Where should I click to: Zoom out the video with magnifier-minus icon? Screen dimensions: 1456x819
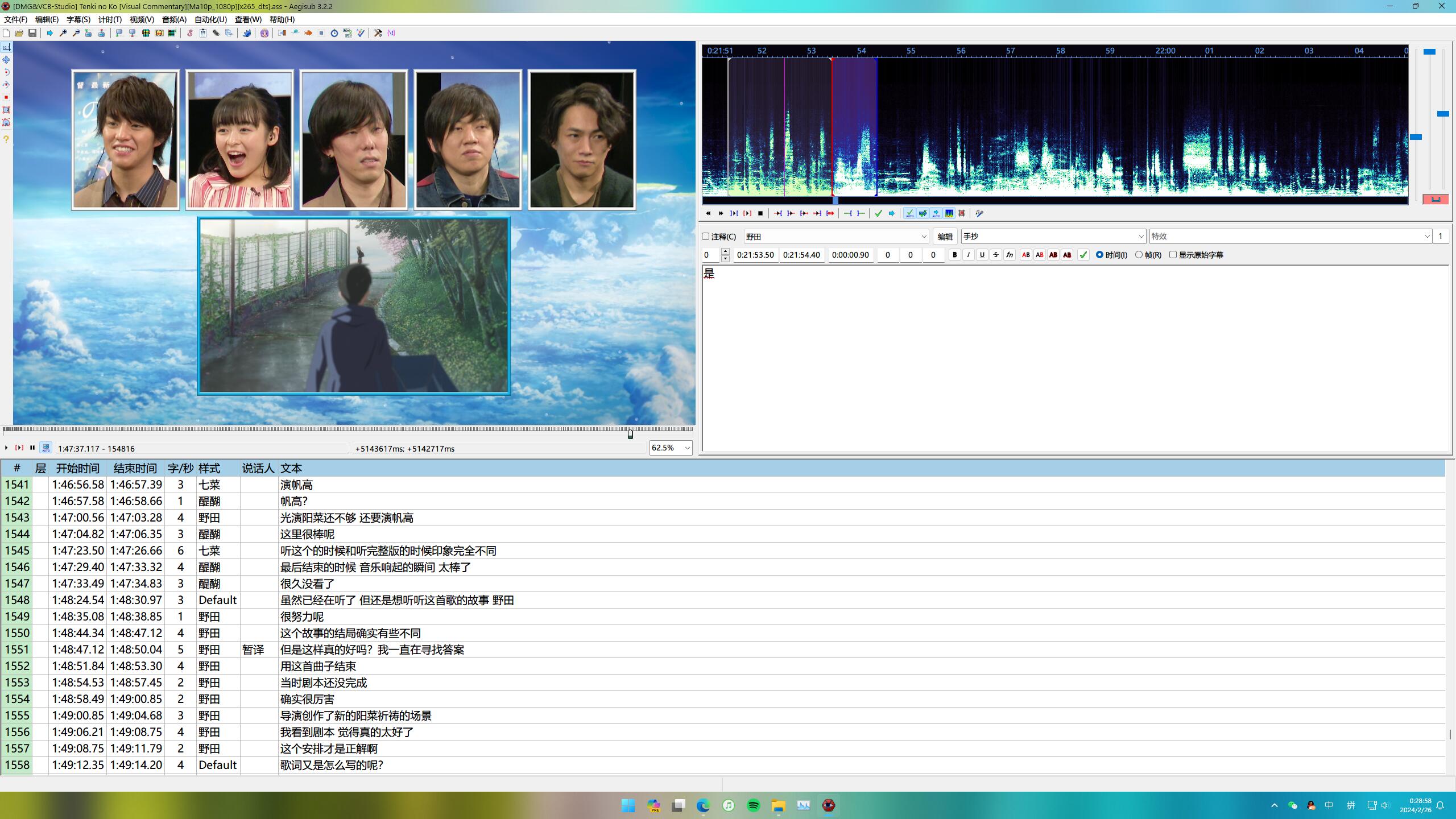76,33
